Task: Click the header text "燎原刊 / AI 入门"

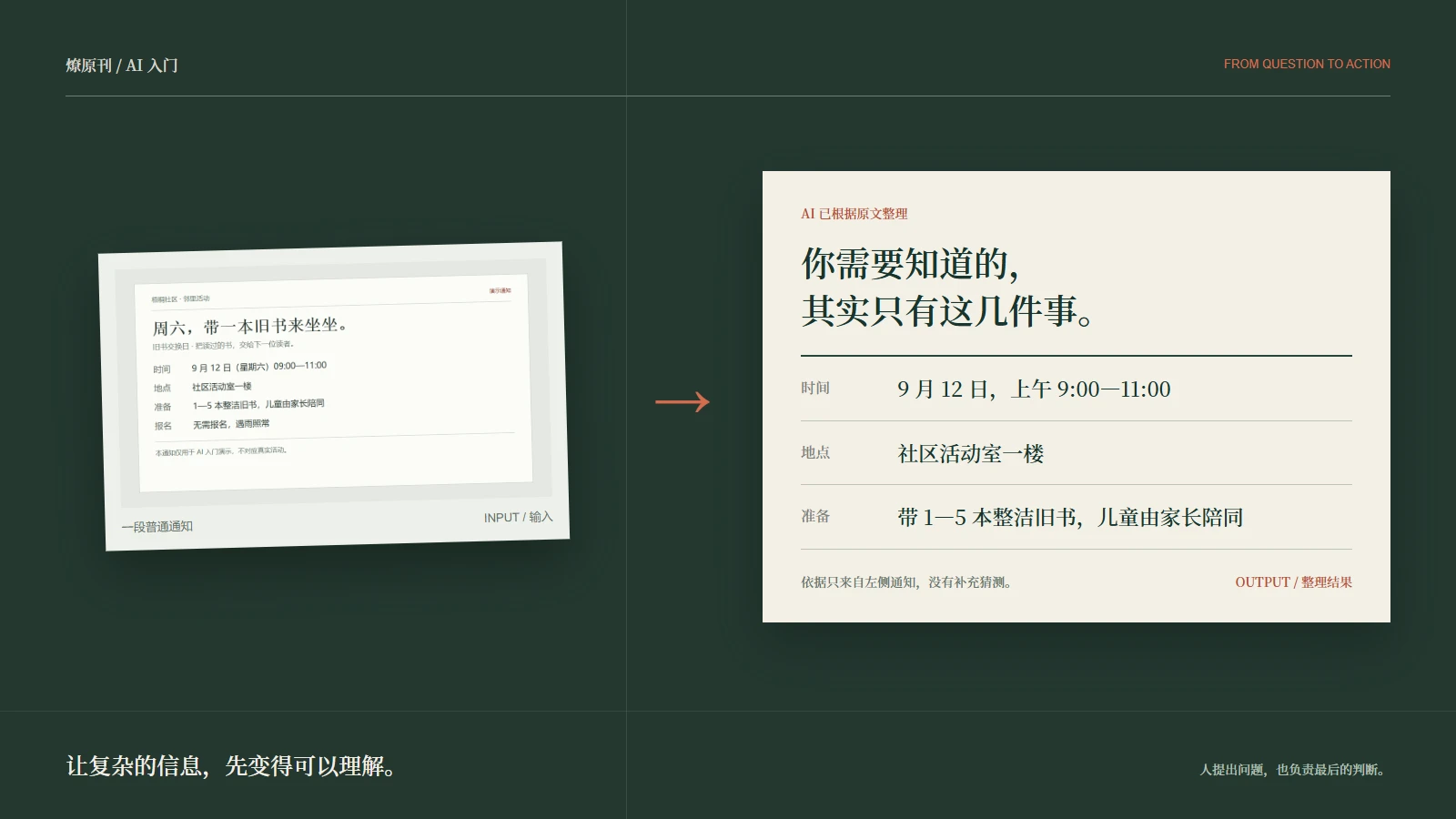Action: pos(122,66)
